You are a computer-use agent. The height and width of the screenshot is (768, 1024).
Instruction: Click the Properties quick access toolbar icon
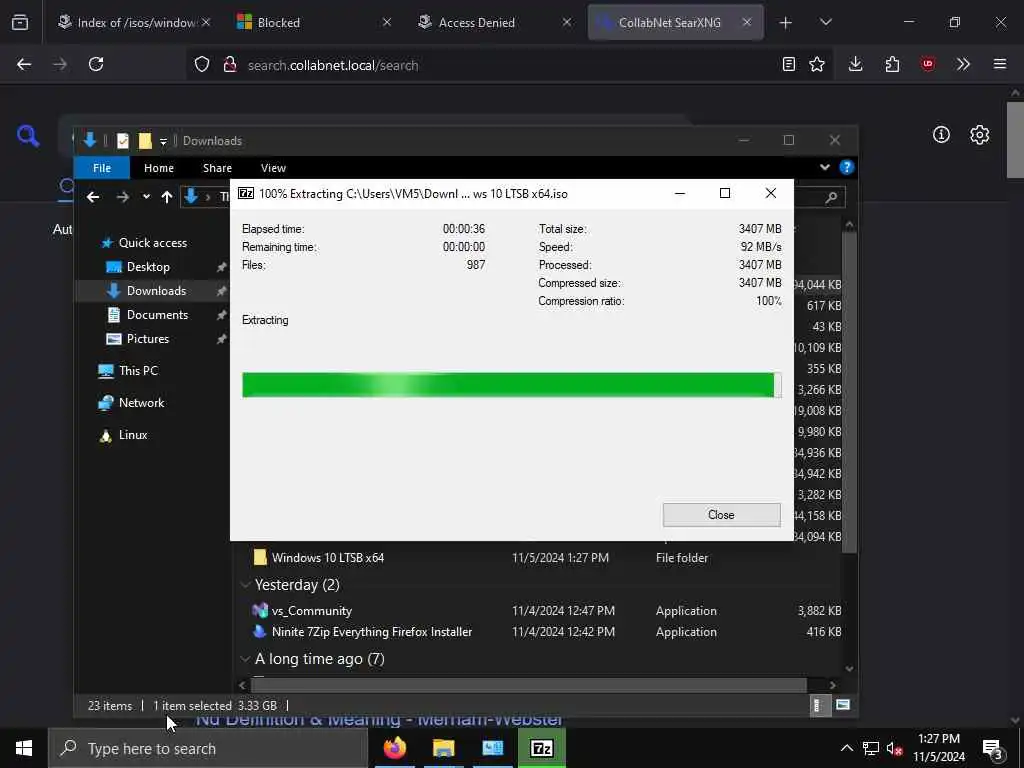[x=122, y=140]
